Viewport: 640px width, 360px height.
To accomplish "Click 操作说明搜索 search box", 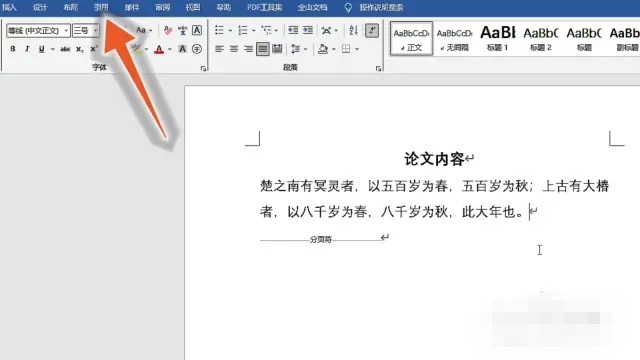I will click(381, 7).
